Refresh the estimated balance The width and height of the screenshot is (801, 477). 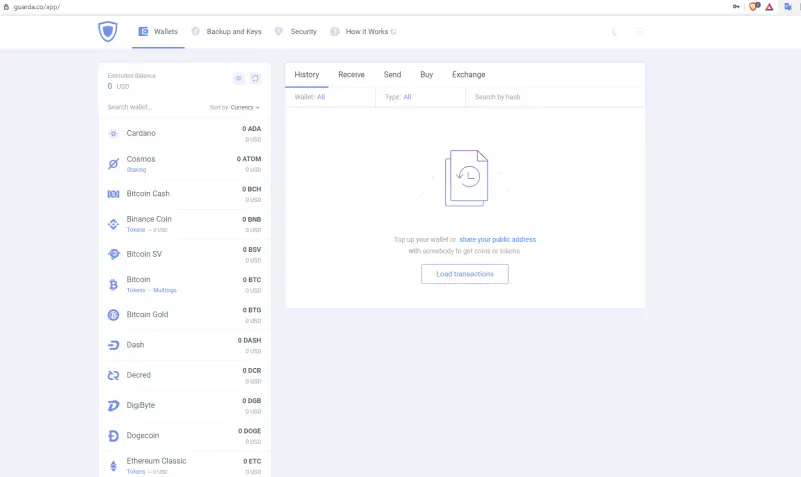255,78
